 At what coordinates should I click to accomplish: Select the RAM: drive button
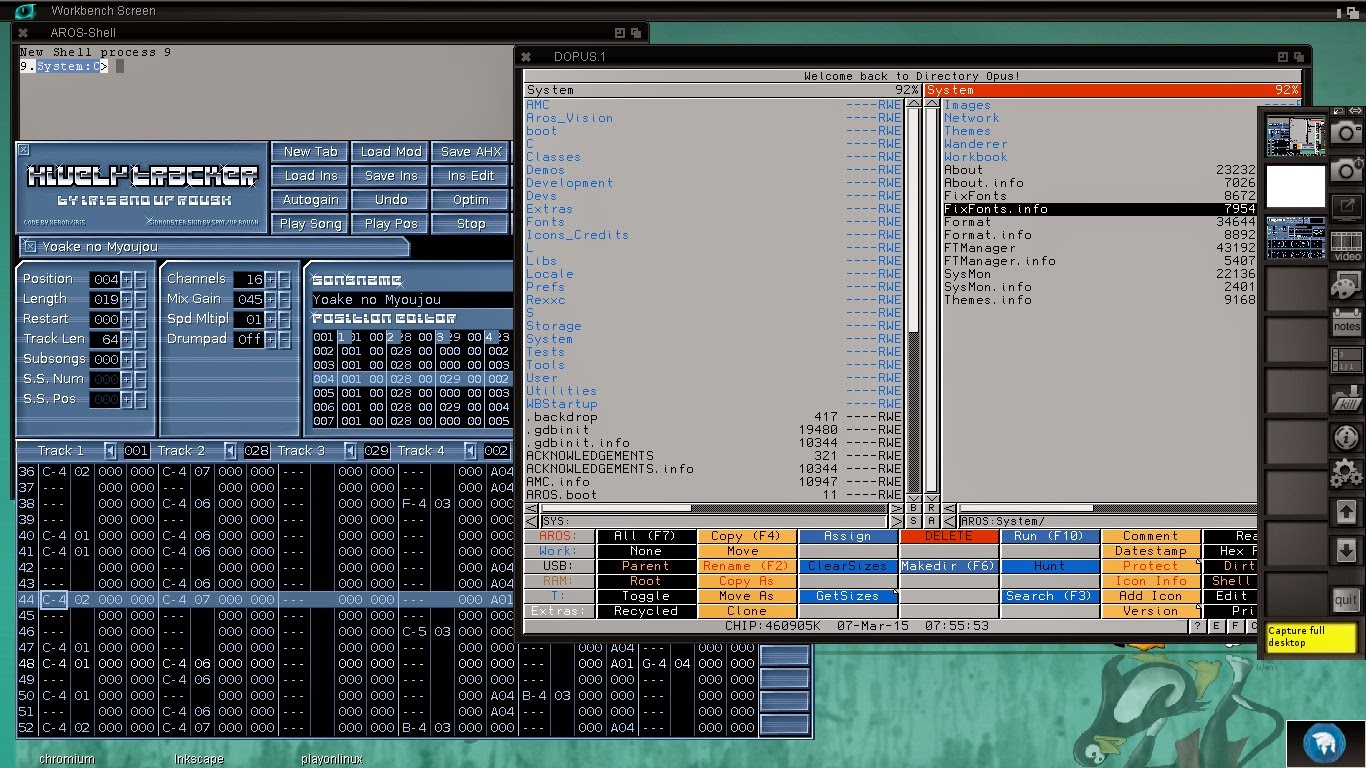(x=559, y=581)
